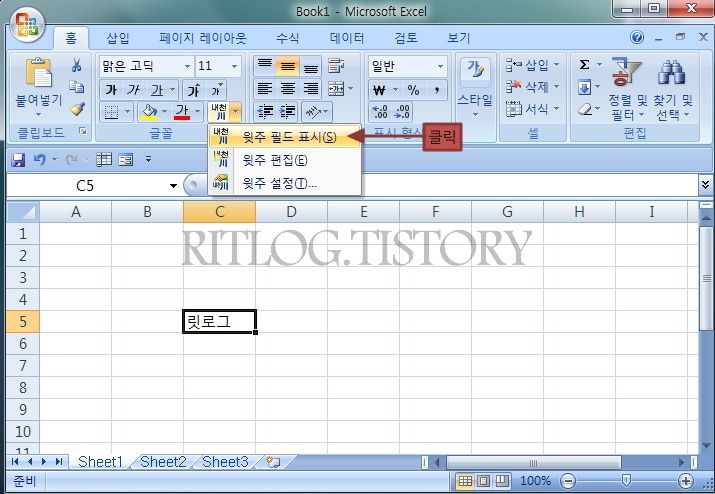715x494 pixels.
Task: Select 윗주 필드 표시(S) menu item
Action: [x=285, y=137]
